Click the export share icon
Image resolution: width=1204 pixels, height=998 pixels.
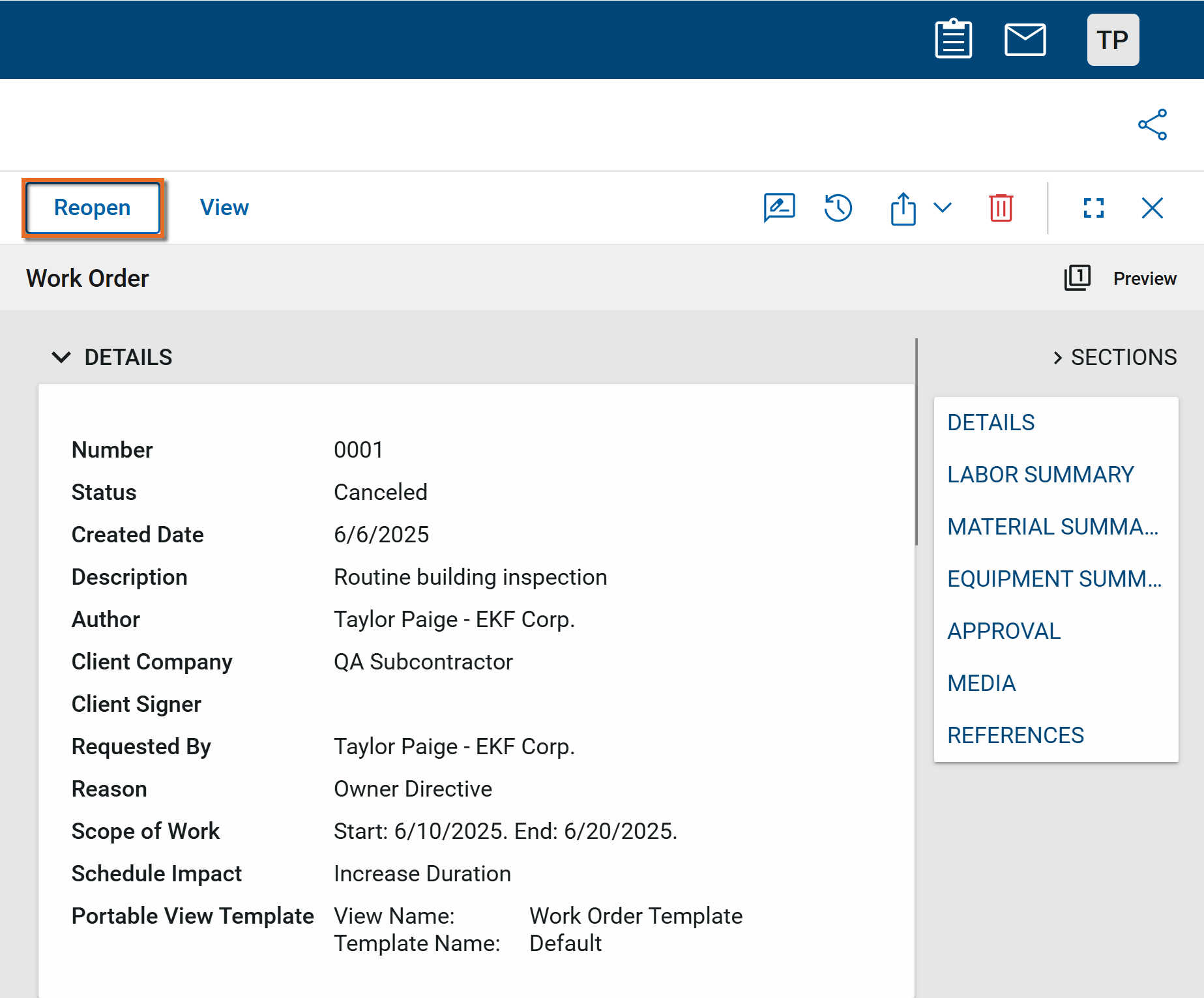pyautogui.click(x=903, y=209)
